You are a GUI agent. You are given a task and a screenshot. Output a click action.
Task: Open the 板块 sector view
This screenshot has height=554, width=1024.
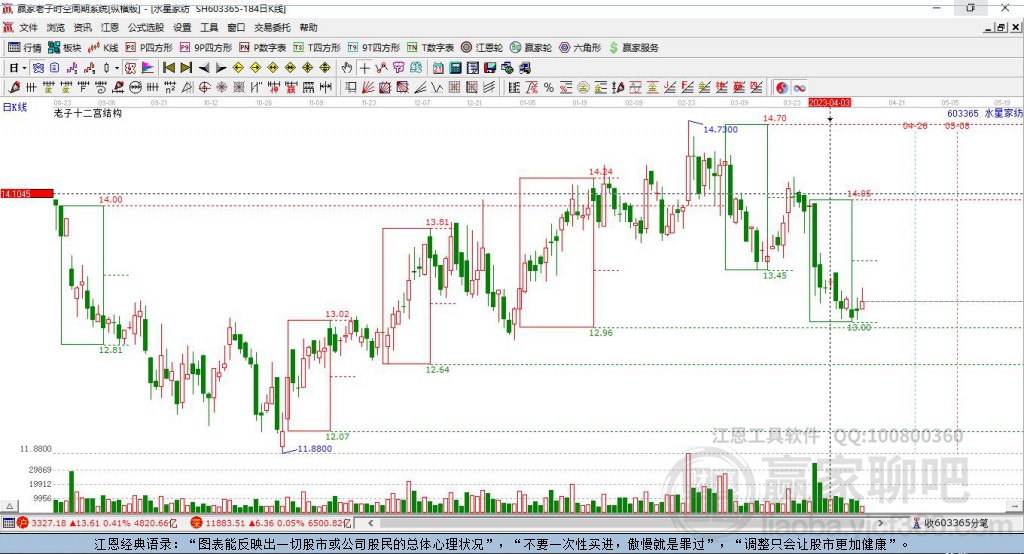pos(64,48)
